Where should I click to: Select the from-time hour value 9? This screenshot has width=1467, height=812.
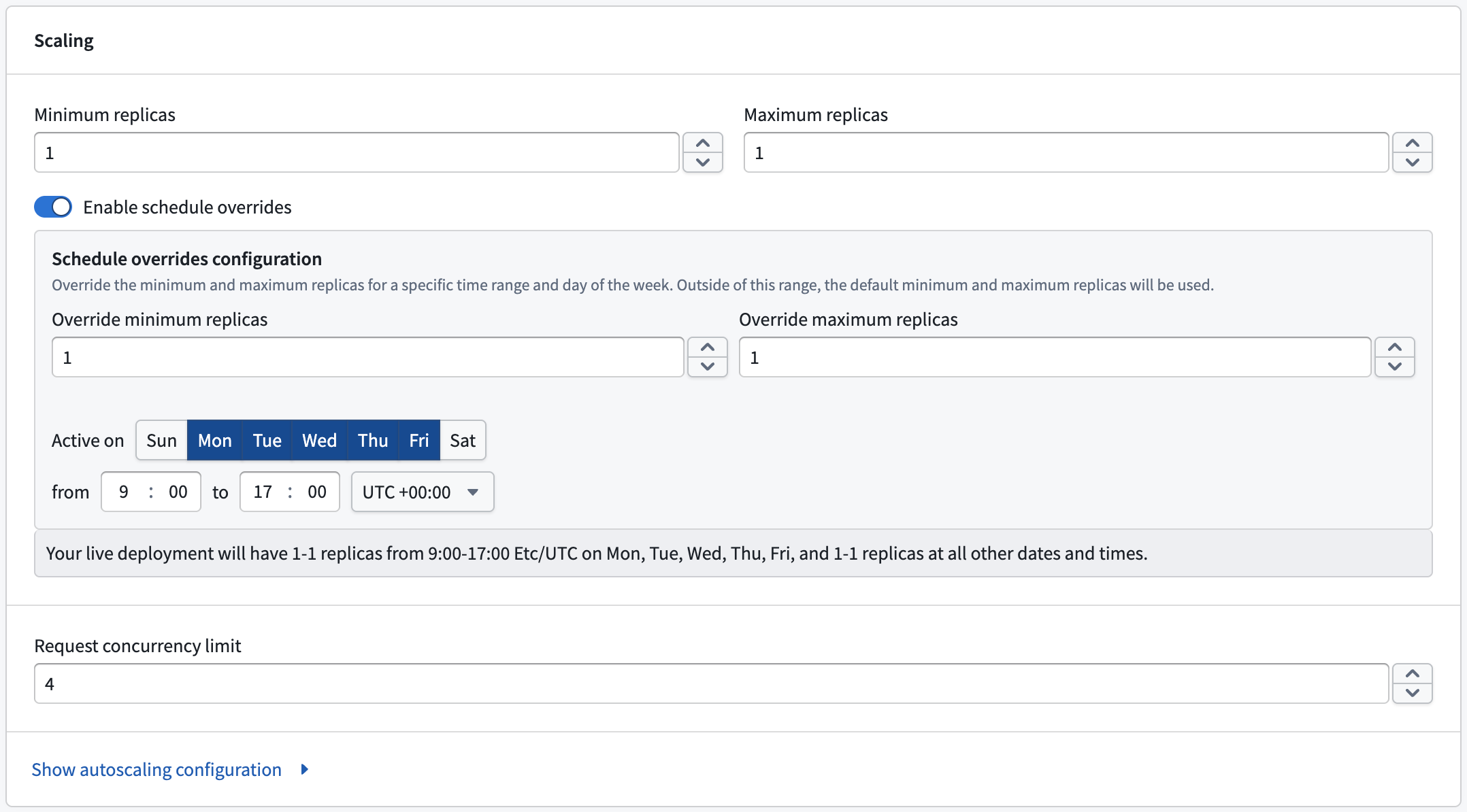click(124, 492)
